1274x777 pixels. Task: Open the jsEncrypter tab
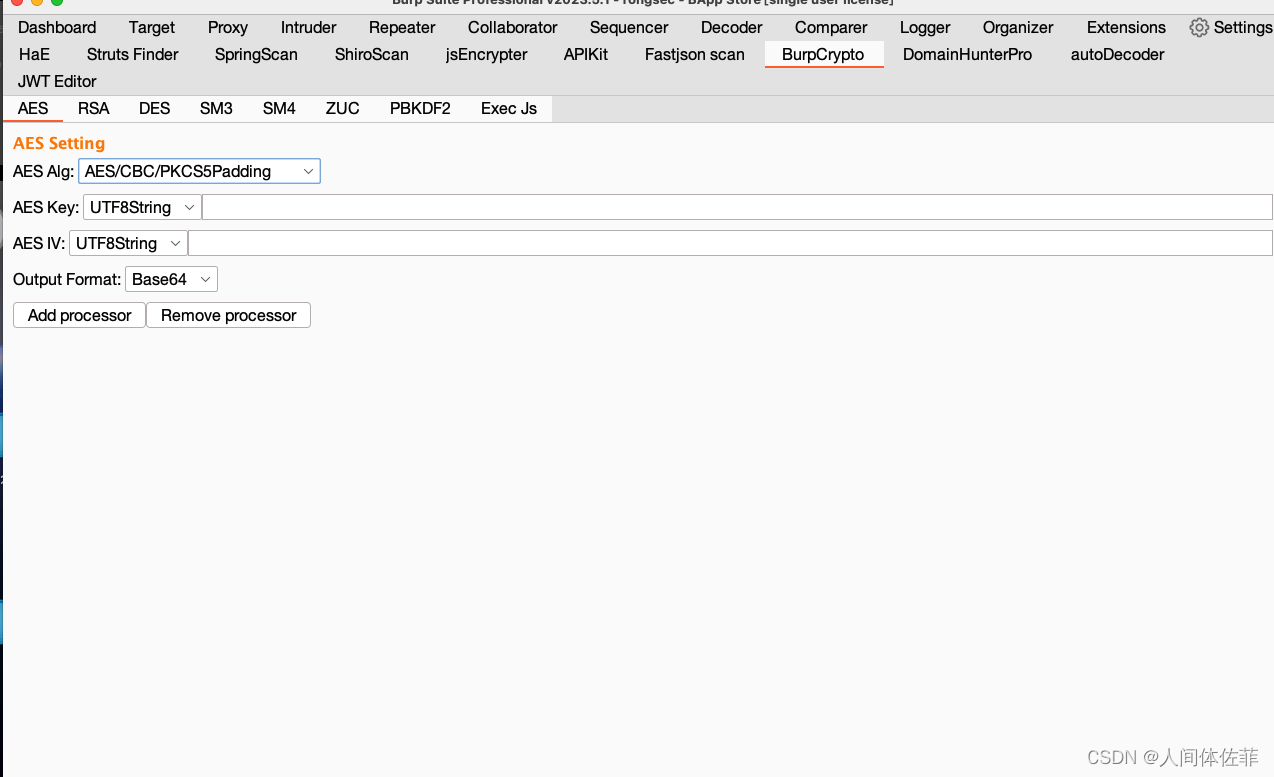coord(487,54)
